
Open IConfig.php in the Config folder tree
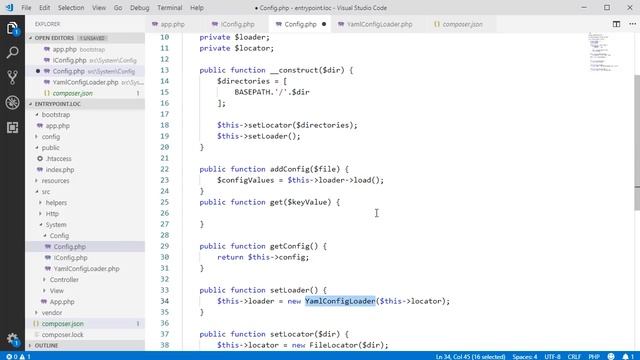(70, 258)
